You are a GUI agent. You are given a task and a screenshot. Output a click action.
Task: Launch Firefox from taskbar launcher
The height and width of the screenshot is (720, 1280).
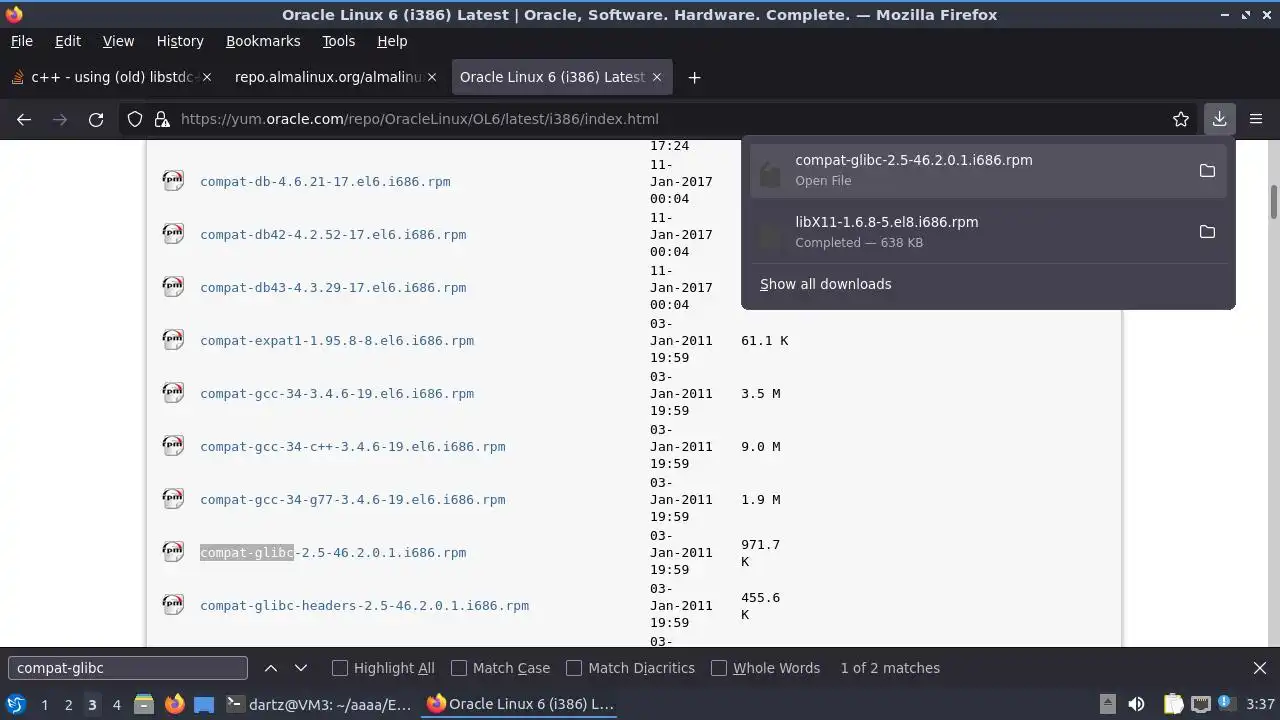click(x=174, y=704)
